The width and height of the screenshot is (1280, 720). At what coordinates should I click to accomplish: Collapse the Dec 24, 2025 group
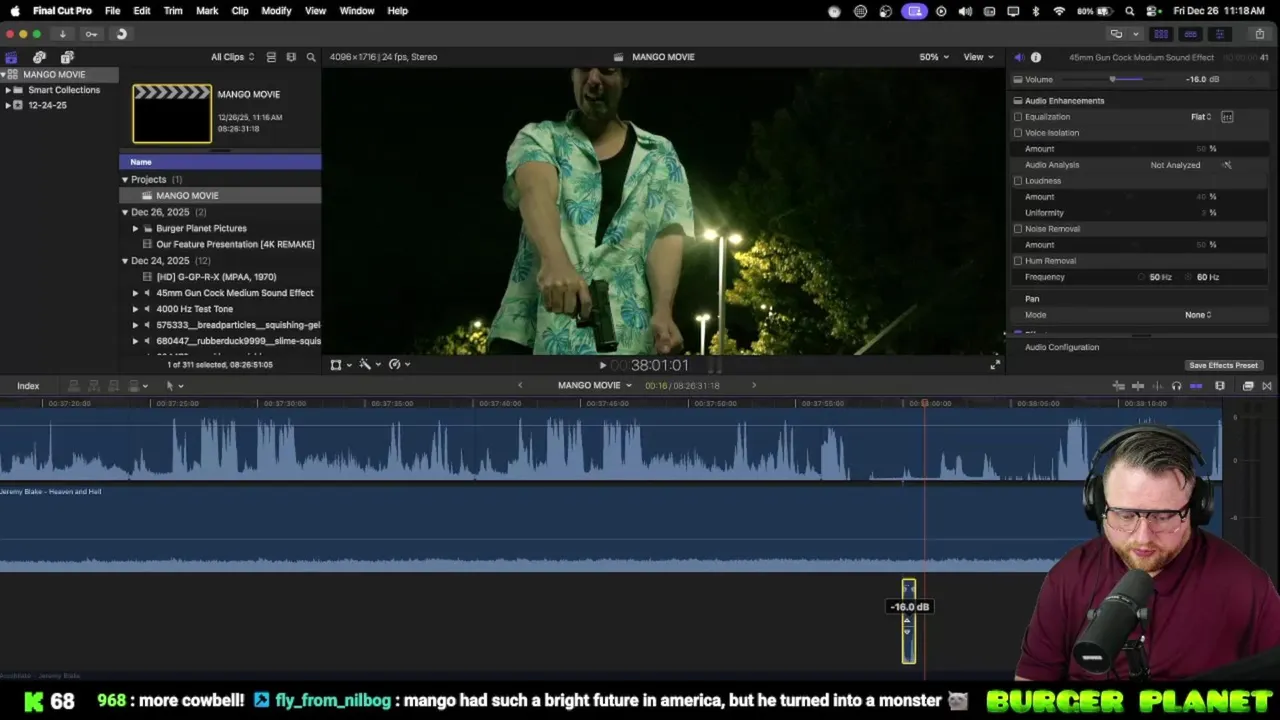(x=125, y=261)
